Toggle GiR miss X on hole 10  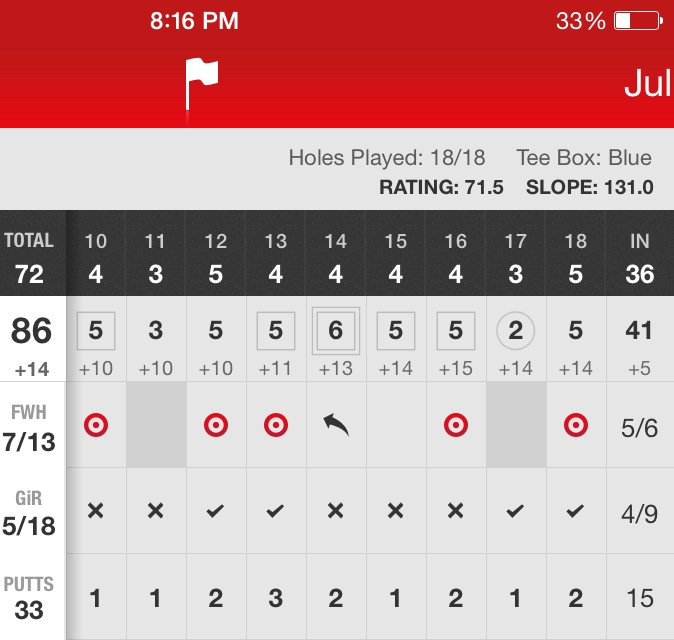tap(96, 511)
